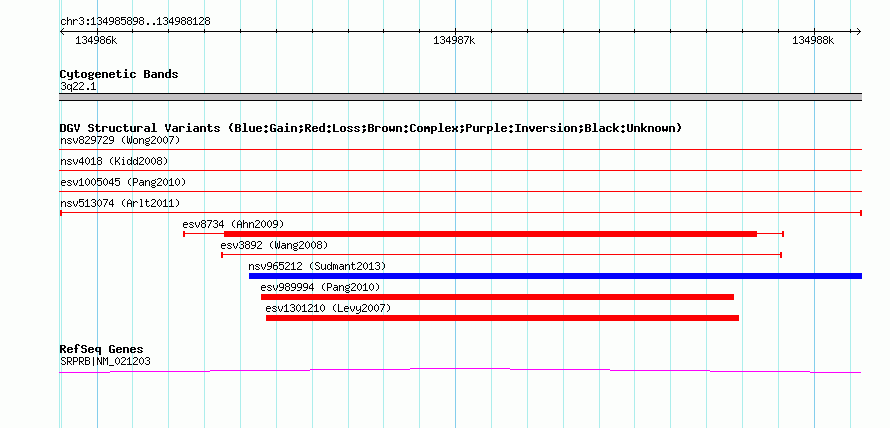
Task: Click the thick red esv8734 loss bar
Action: pos(490,234)
